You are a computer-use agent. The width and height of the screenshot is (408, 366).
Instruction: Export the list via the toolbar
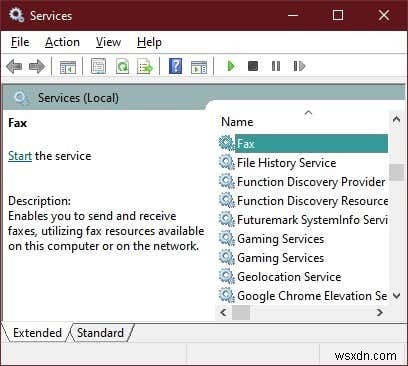click(145, 66)
